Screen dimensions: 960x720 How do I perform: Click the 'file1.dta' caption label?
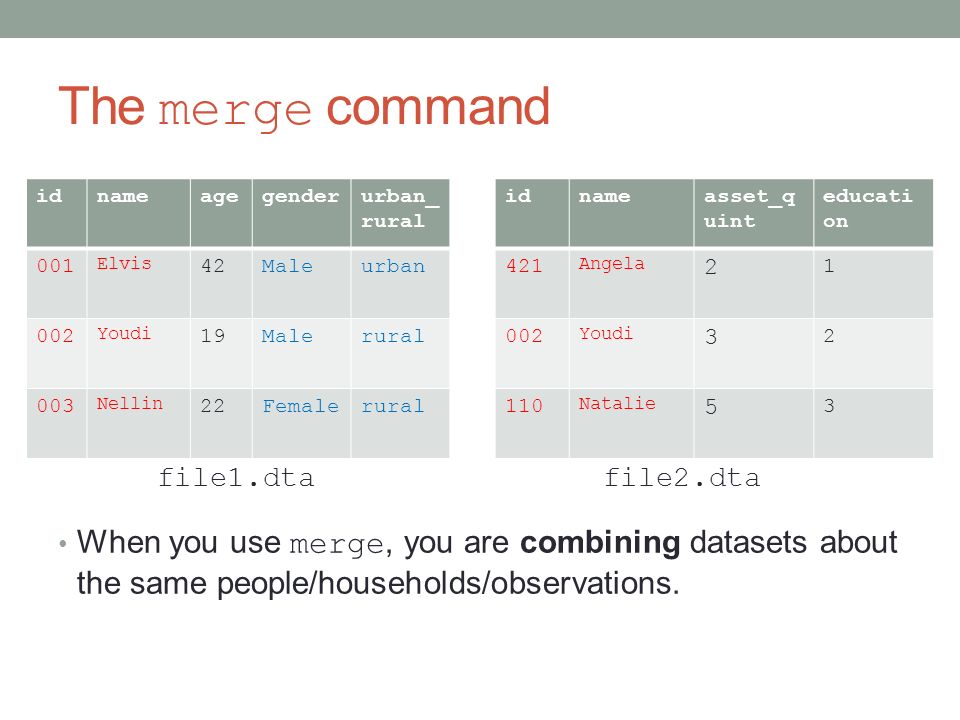(236, 478)
